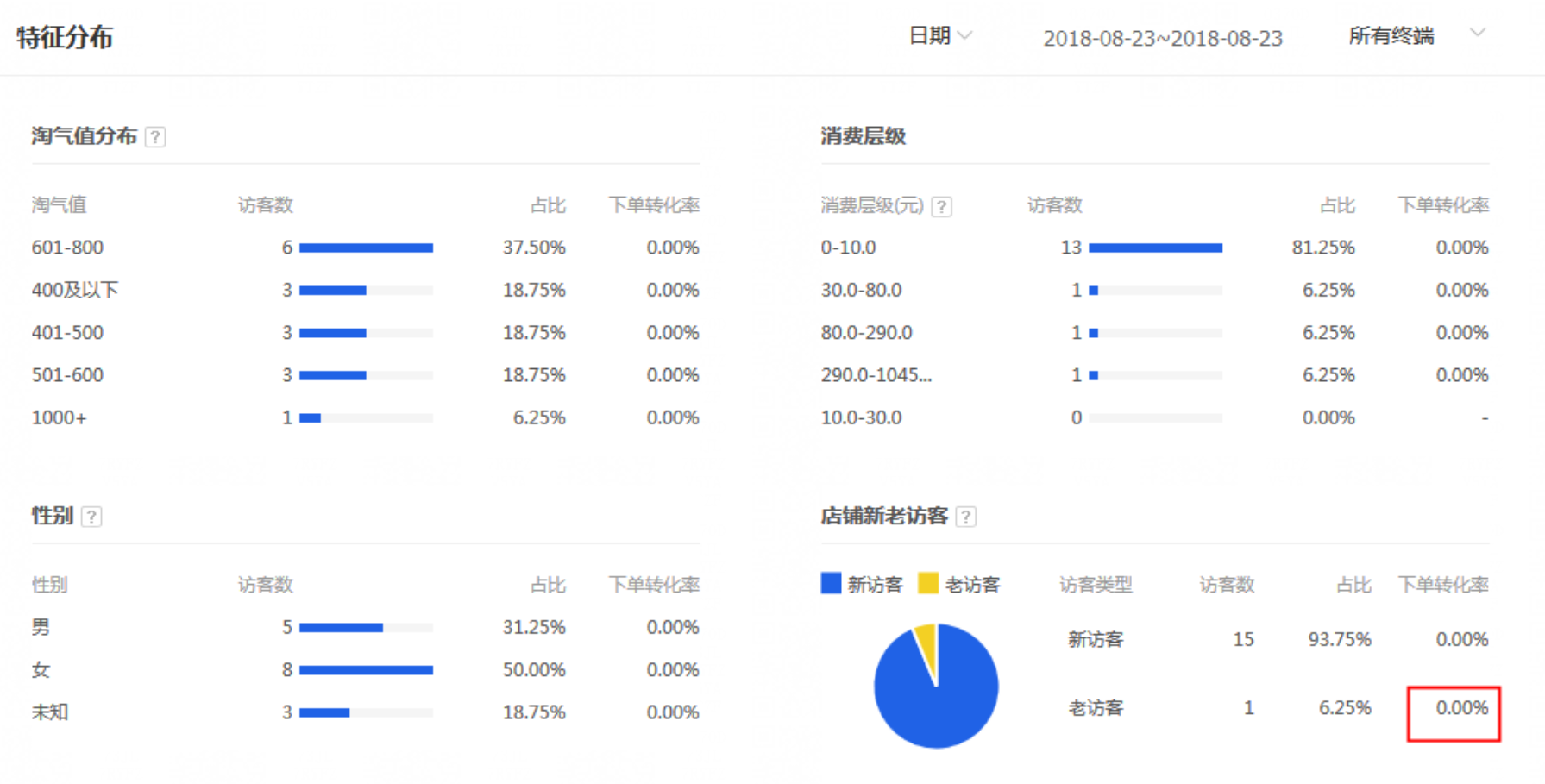Click 37.50% share value

pyautogui.click(x=534, y=248)
